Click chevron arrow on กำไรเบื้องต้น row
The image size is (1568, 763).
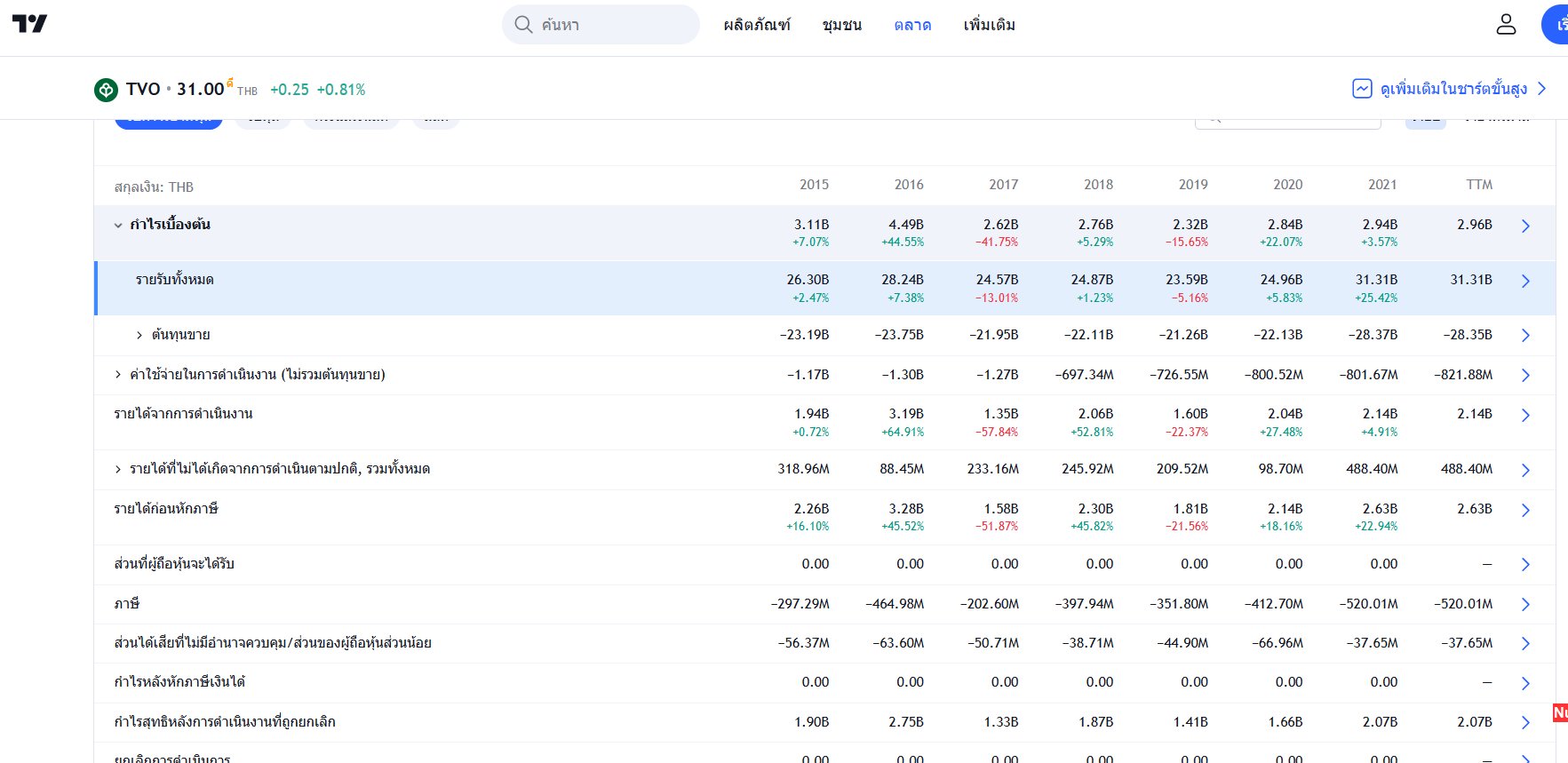click(1525, 226)
